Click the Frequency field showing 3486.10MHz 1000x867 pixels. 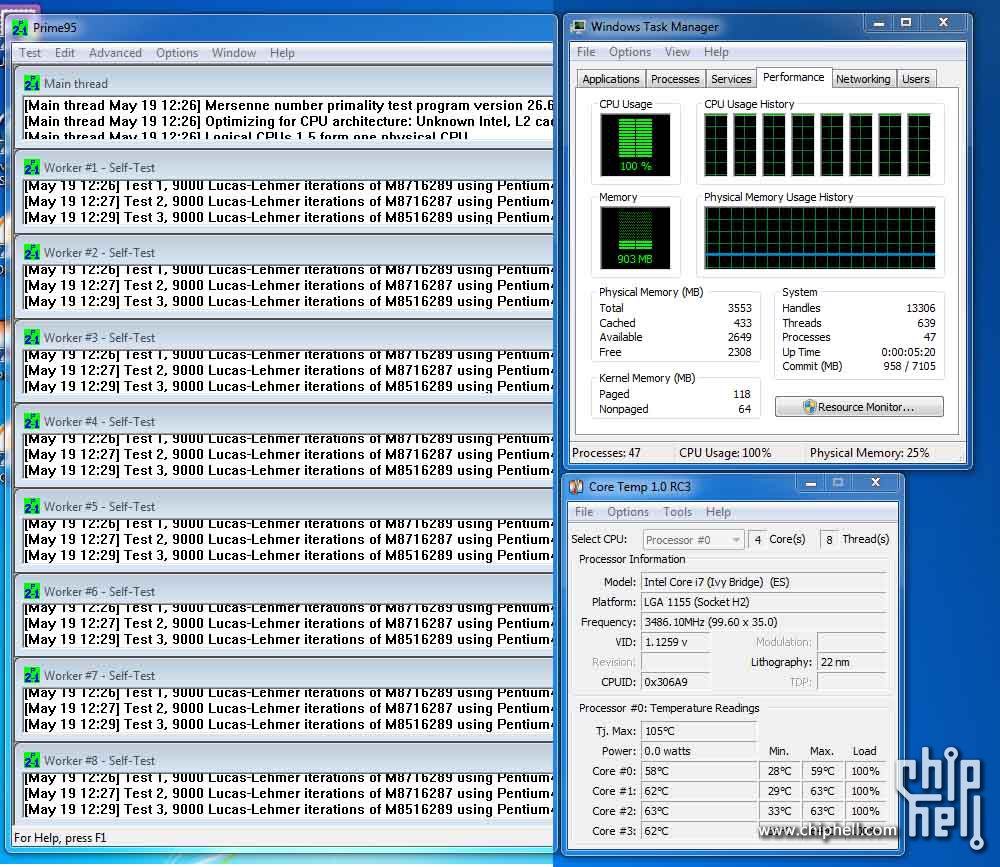coord(763,622)
